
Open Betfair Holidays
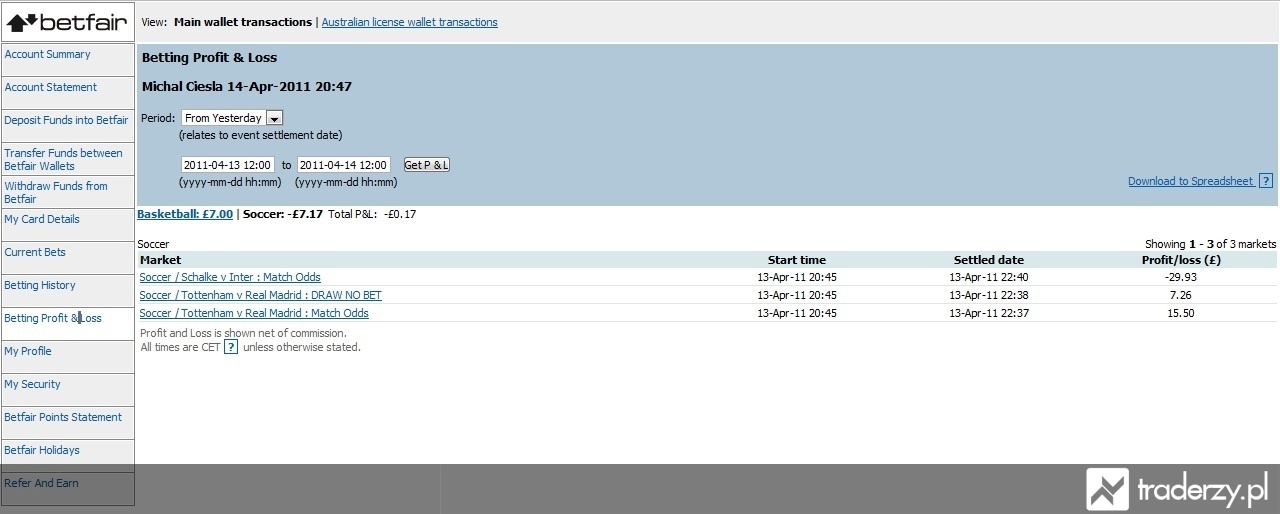click(42, 450)
